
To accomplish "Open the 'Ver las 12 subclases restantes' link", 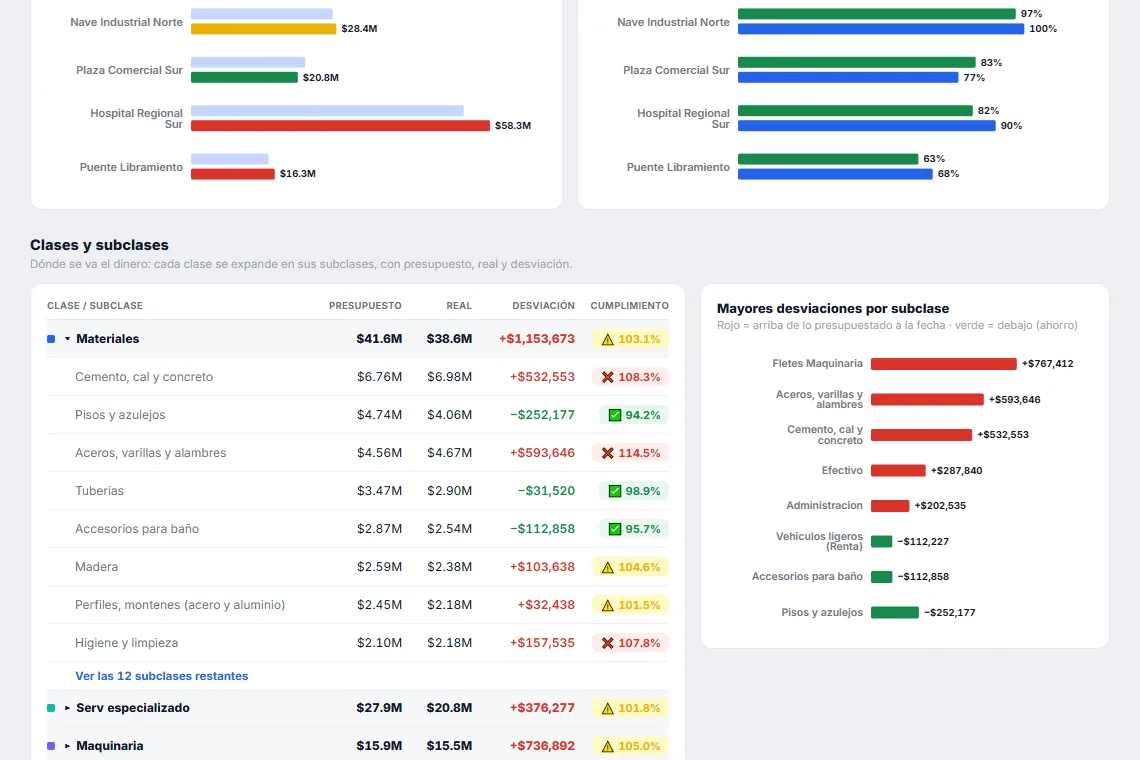I will click(161, 676).
